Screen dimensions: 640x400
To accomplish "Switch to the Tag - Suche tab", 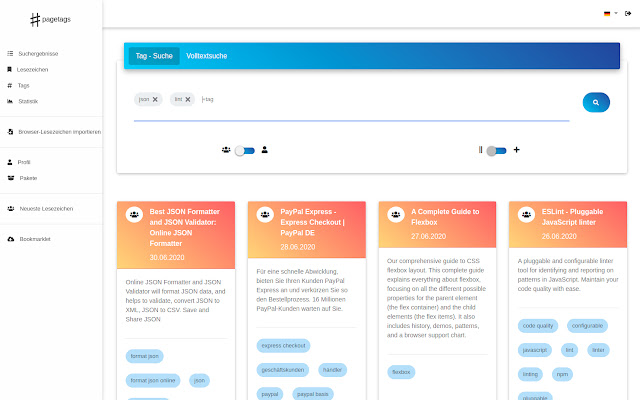I will coord(154,56).
